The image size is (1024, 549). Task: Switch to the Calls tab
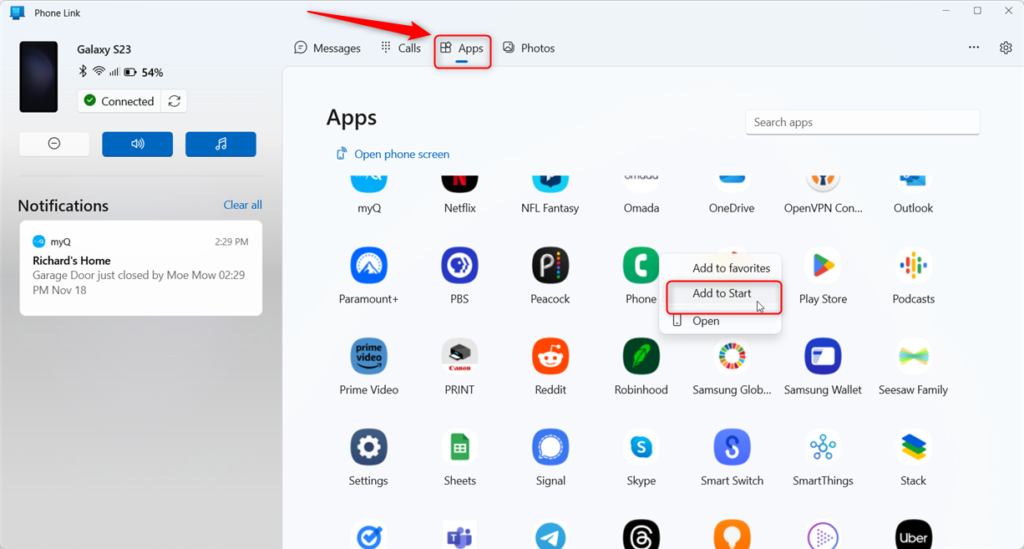click(x=401, y=48)
